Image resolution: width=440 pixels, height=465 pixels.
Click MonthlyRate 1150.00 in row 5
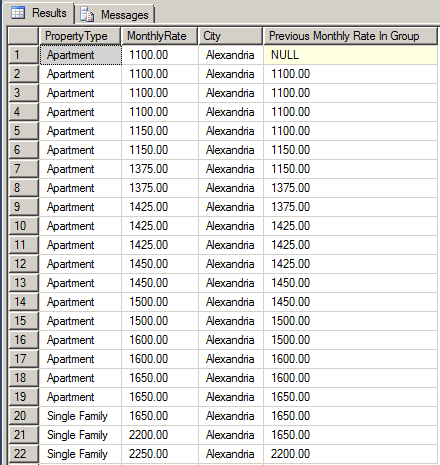coord(160,131)
